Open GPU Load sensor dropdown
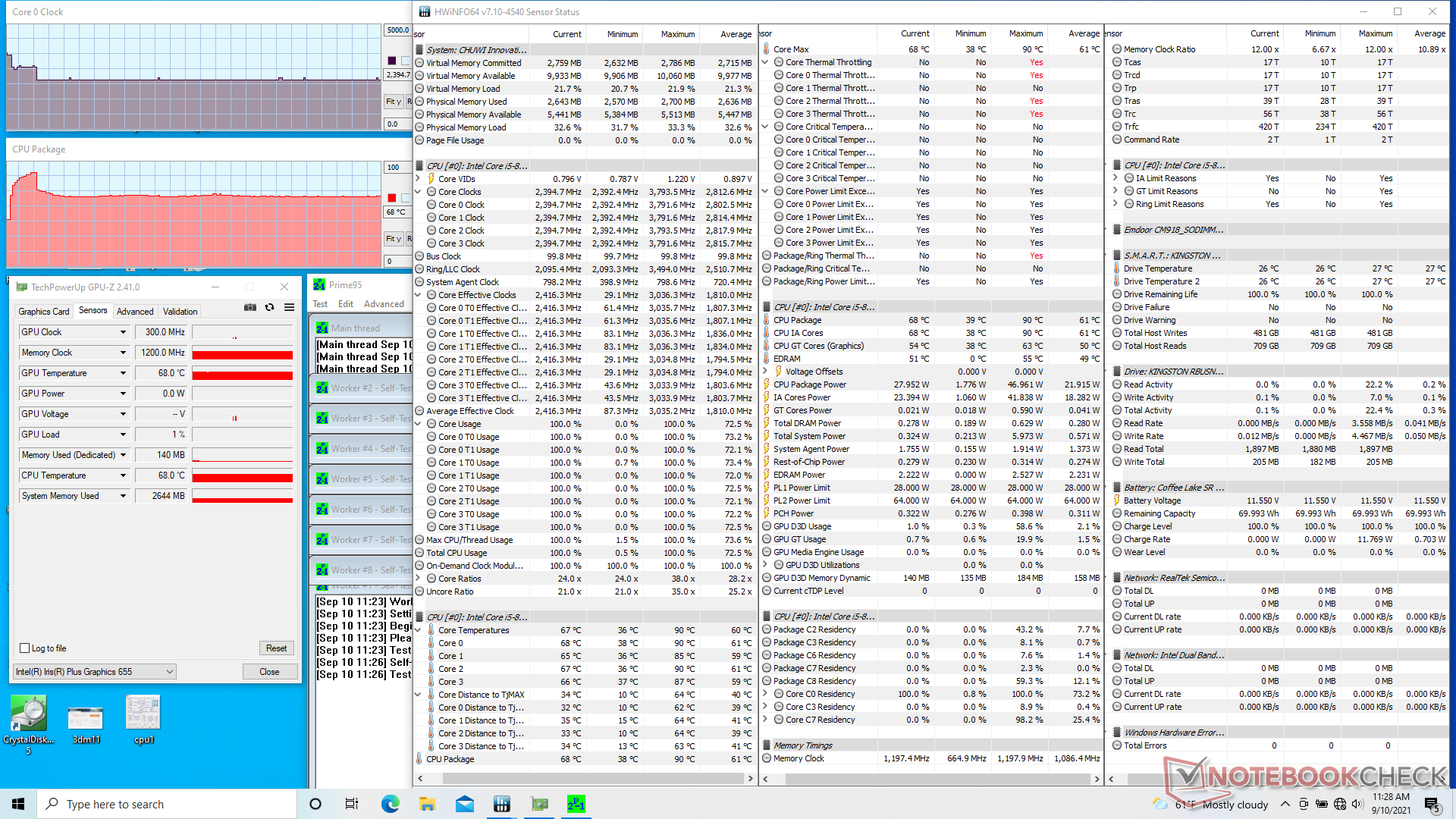1456x819 pixels. pos(123,435)
